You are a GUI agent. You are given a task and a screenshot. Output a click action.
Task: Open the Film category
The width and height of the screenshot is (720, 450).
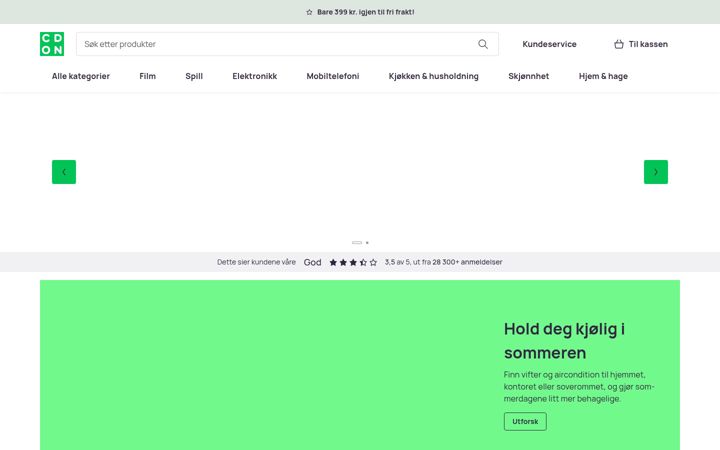tap(147, 76)
